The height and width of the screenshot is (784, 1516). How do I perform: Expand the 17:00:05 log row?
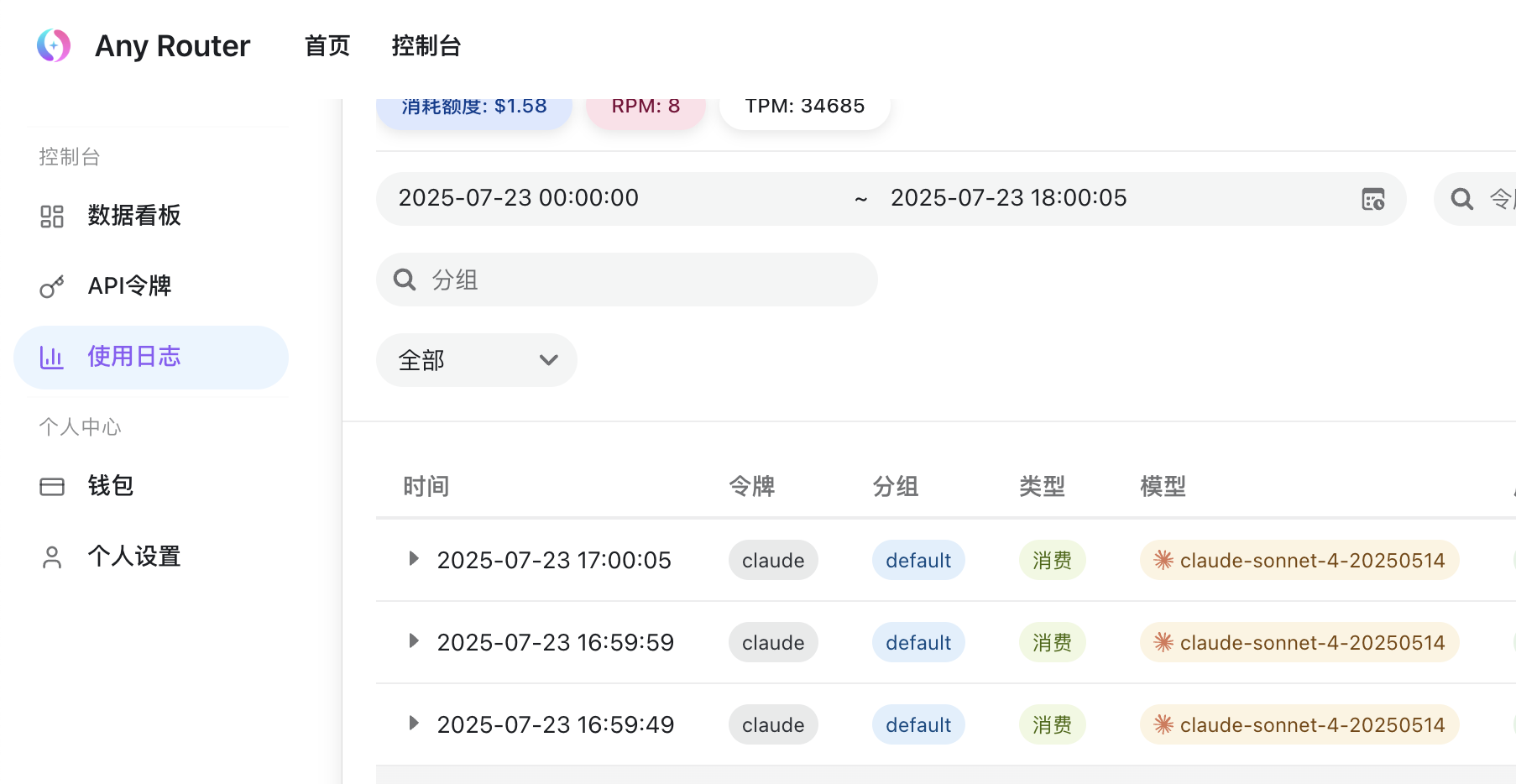click(x=414, y=558)
